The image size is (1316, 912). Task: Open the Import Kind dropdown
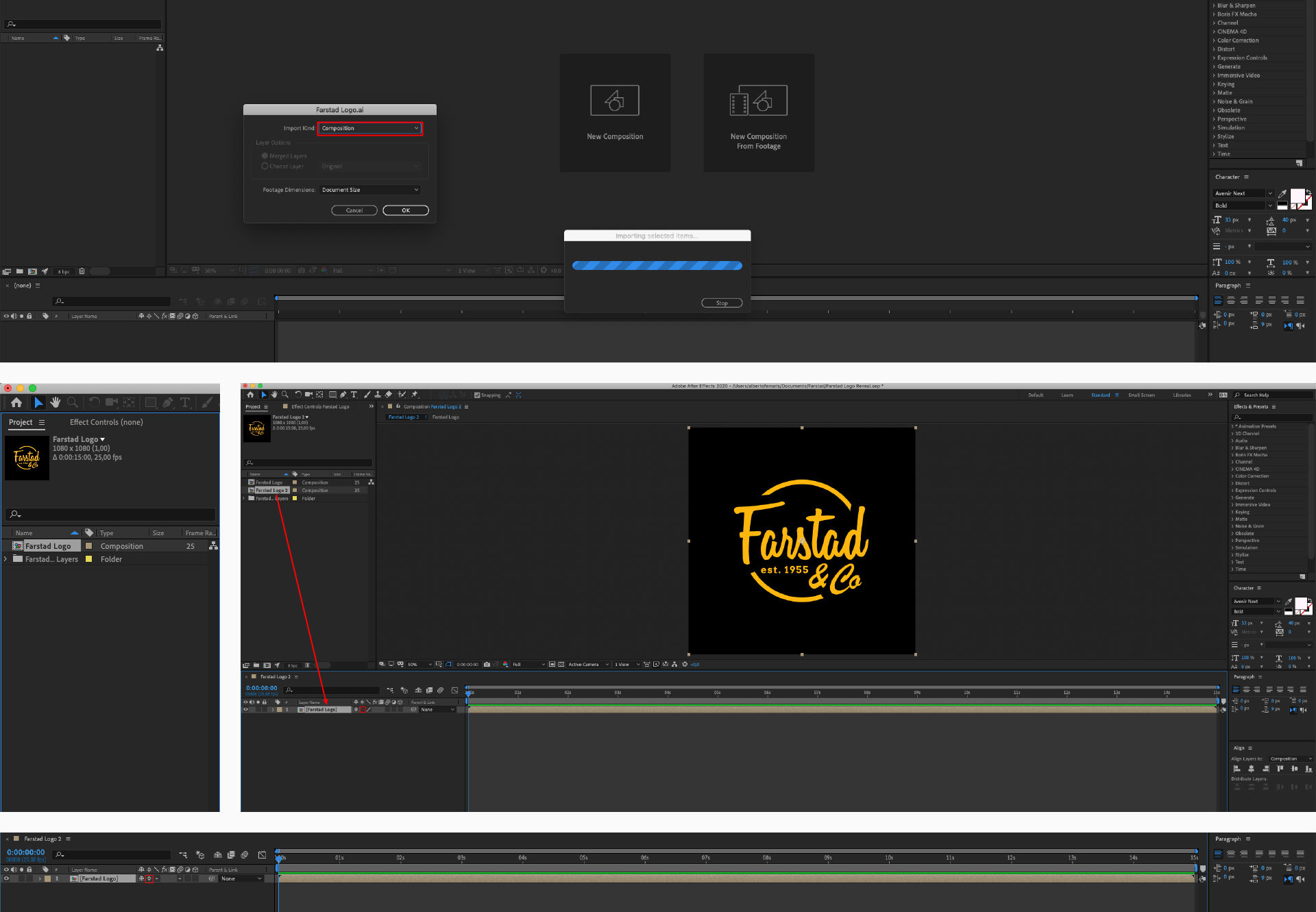pos(370,127)
